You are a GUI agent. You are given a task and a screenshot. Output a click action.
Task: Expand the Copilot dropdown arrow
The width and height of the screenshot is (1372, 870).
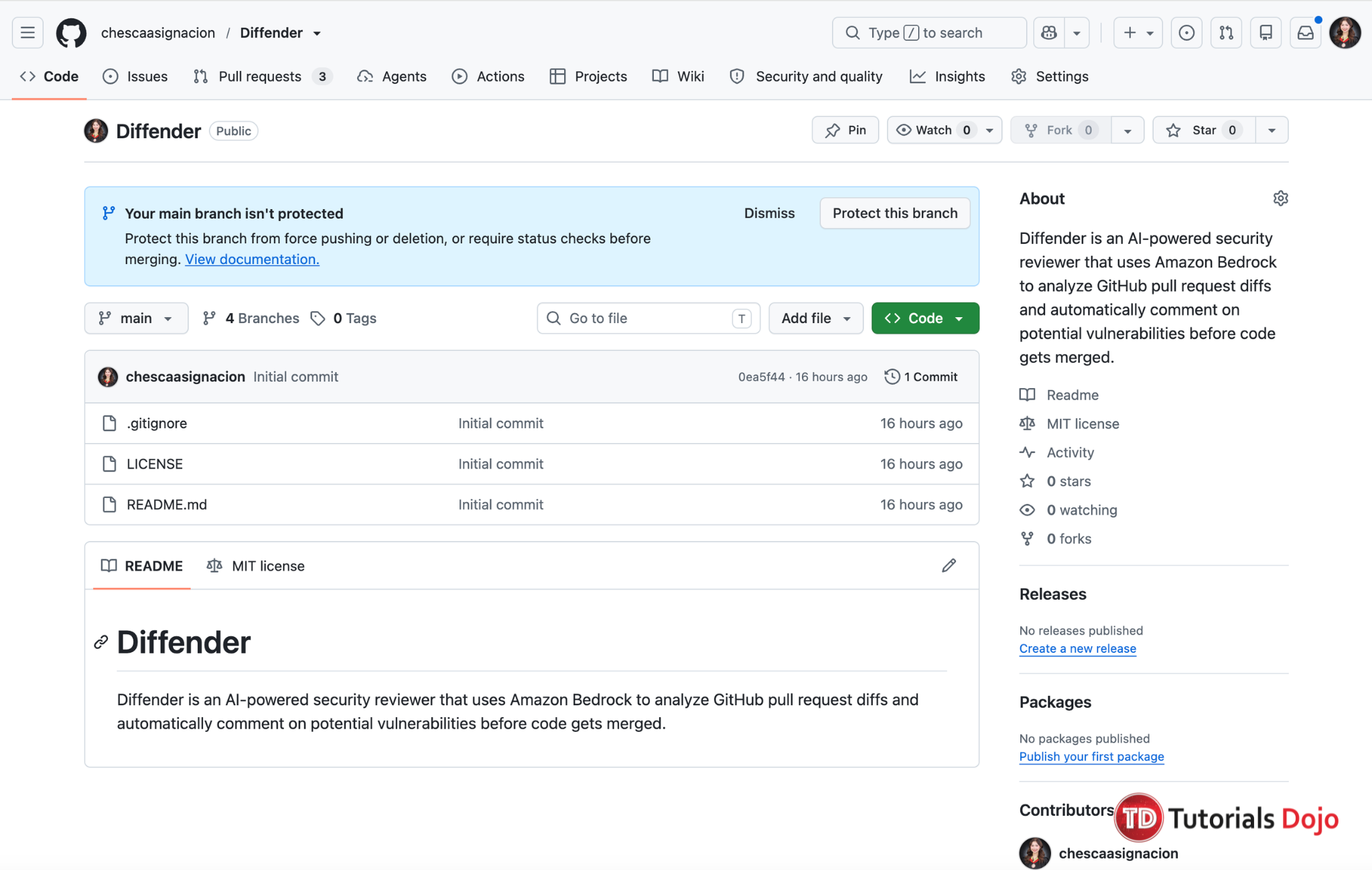pos(1077,33)
